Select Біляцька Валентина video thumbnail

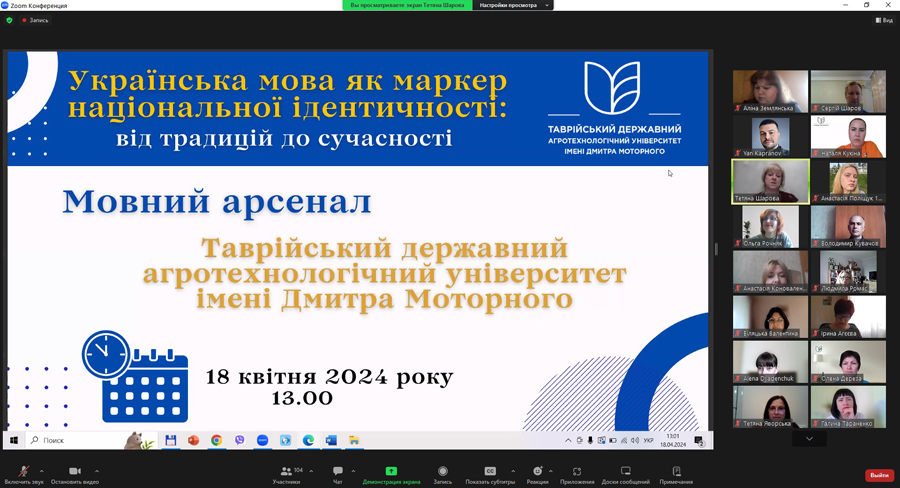click(770, 317)
